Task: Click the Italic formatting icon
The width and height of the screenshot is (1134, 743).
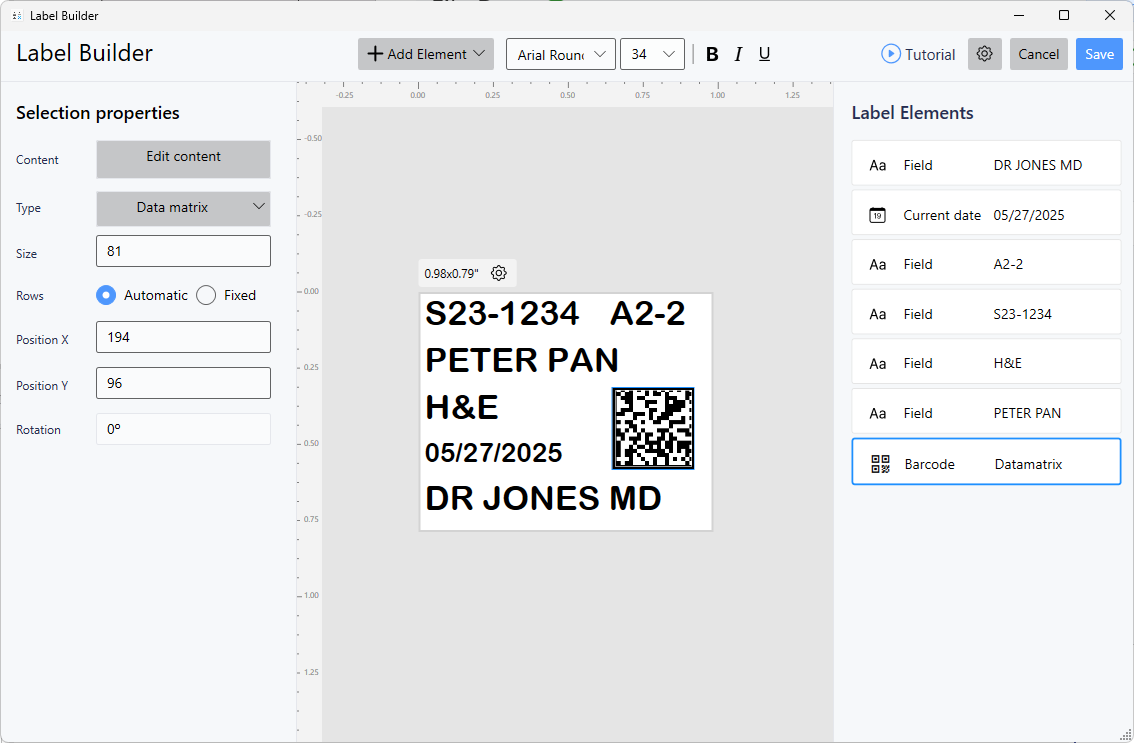Action: [x=738, y=54]
